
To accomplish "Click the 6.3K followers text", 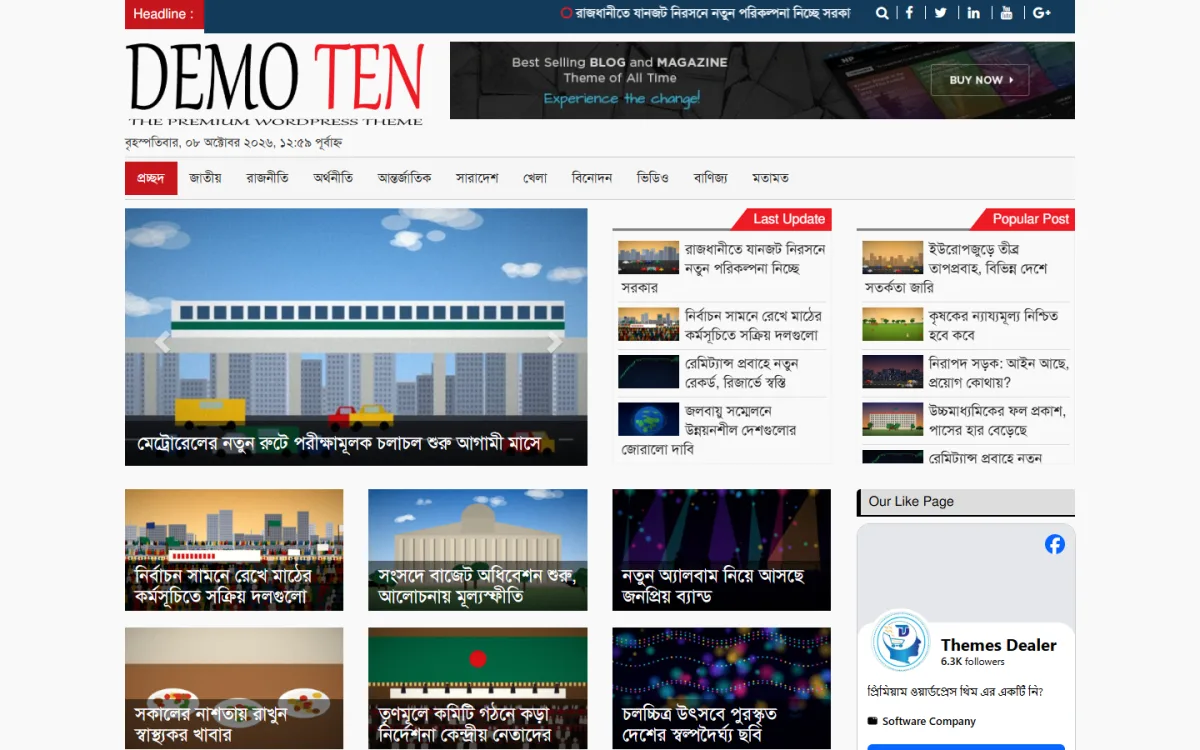I will [x=972, y=662].
